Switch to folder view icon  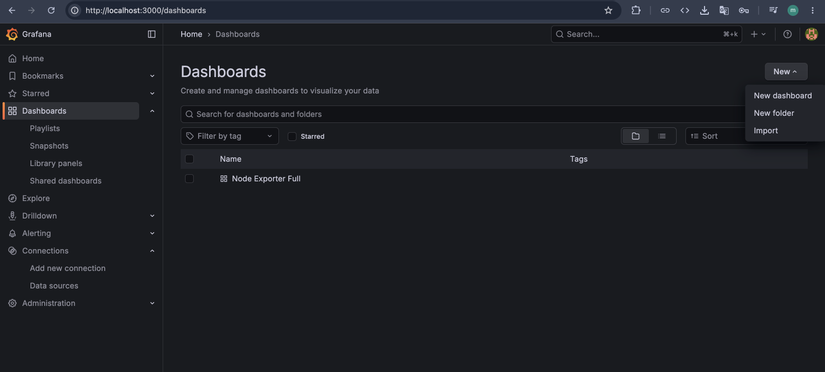636,136
